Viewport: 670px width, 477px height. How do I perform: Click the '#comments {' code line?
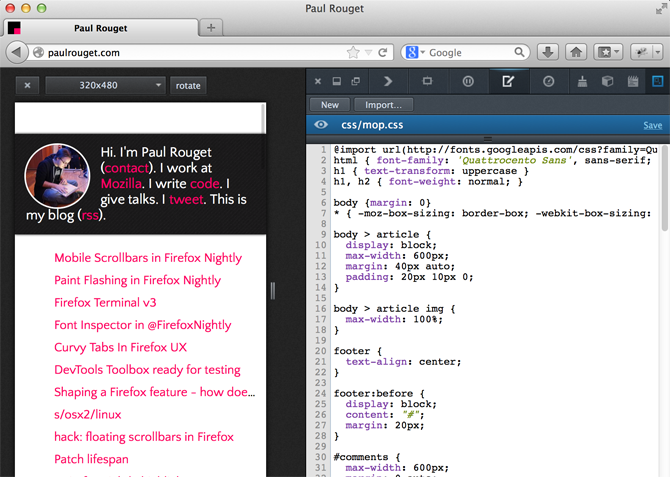pos(367,457)
